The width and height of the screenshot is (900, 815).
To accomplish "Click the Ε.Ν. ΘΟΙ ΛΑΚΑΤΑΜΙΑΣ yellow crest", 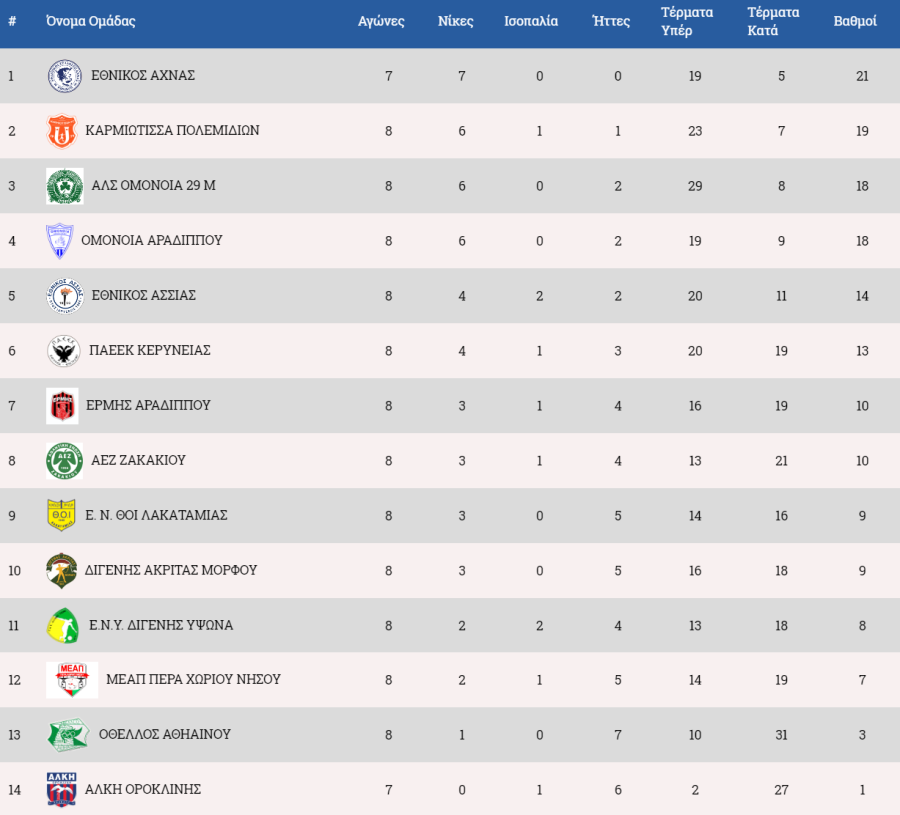I will tap(62, 515).
